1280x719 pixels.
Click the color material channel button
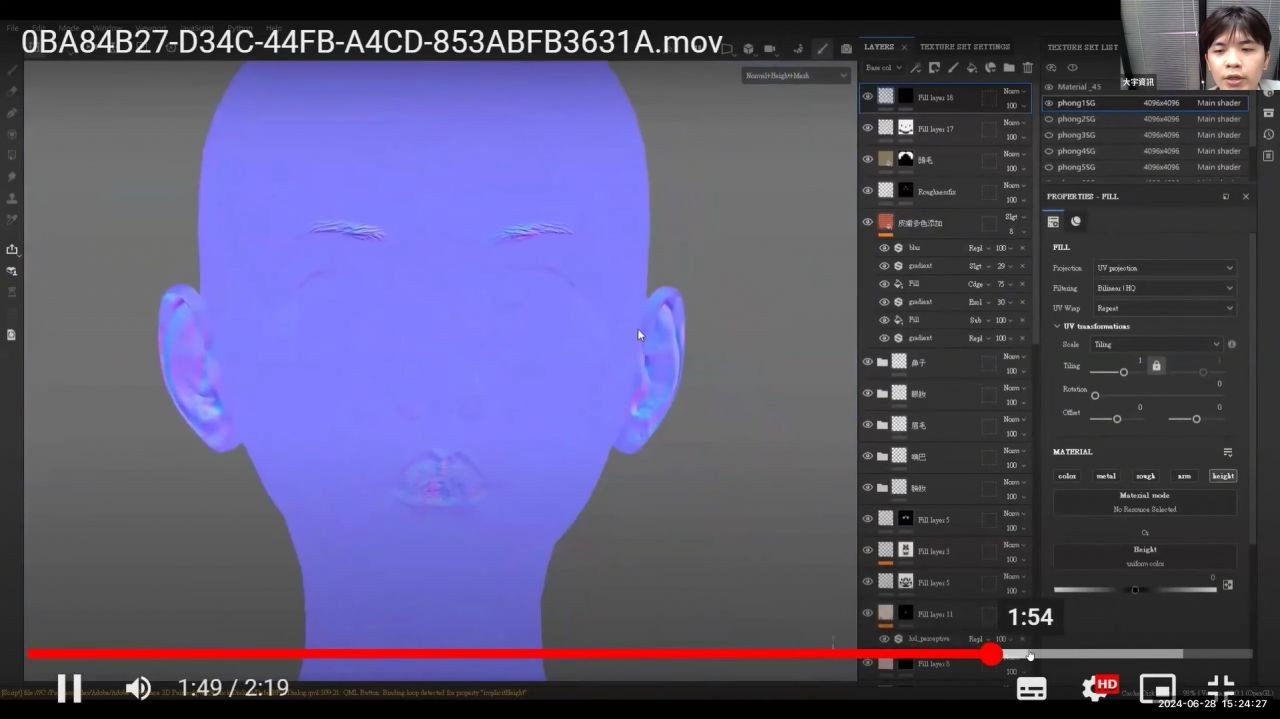1067,476
